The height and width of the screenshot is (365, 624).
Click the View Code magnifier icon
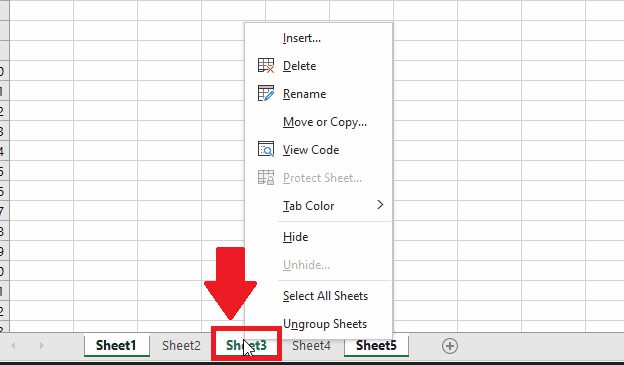266,149
